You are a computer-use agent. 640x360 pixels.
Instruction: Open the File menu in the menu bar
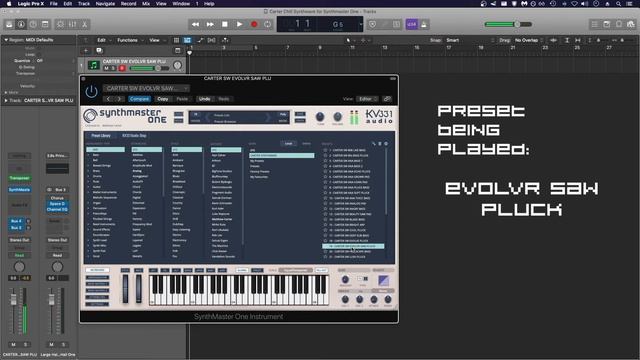pos(53,4)
